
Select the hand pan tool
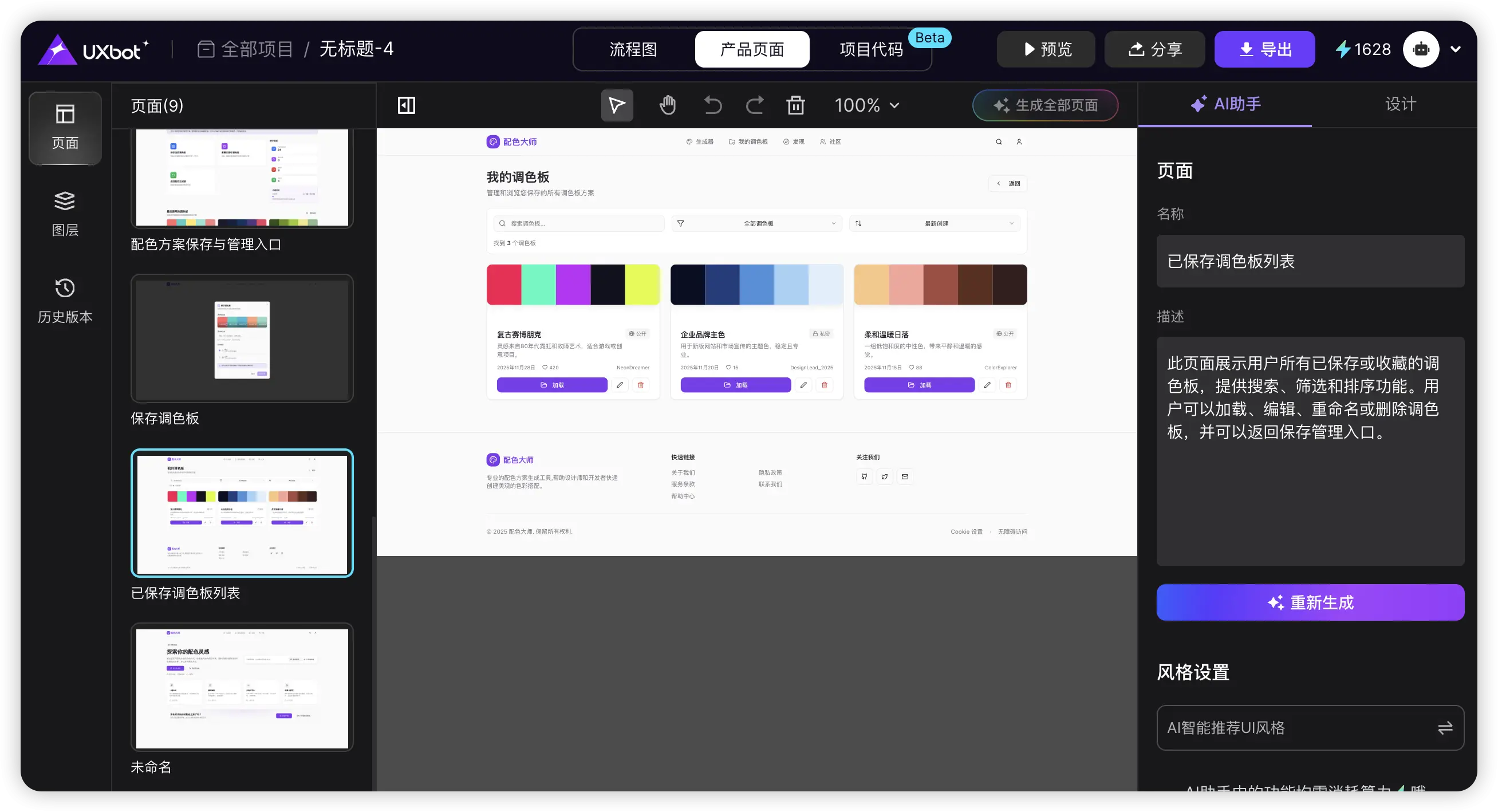point(667,105)
